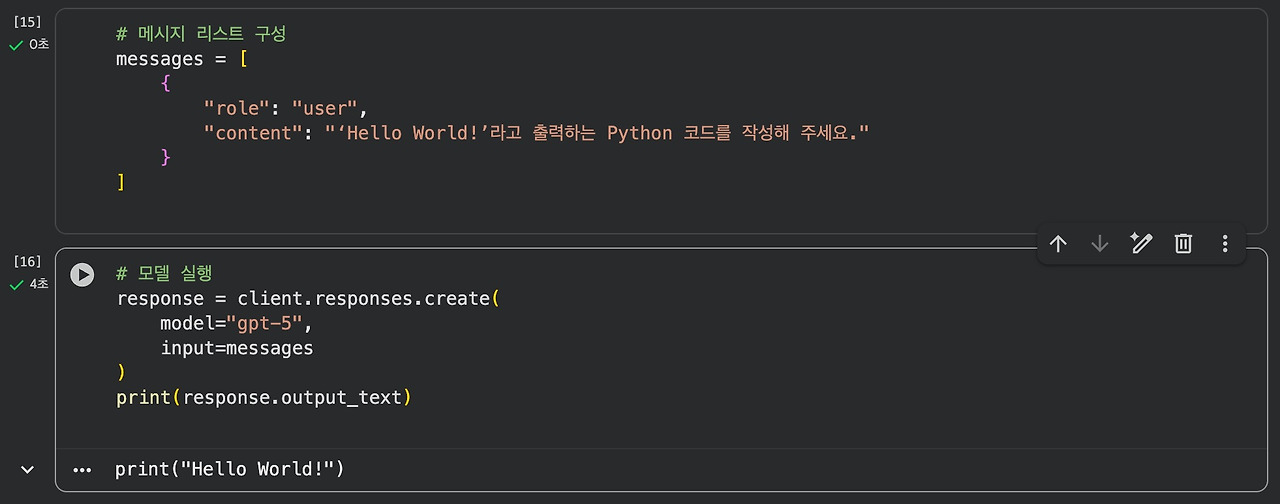Move the selected cell up
The image size is (1280, 504).
click(x=1058, y=243)
